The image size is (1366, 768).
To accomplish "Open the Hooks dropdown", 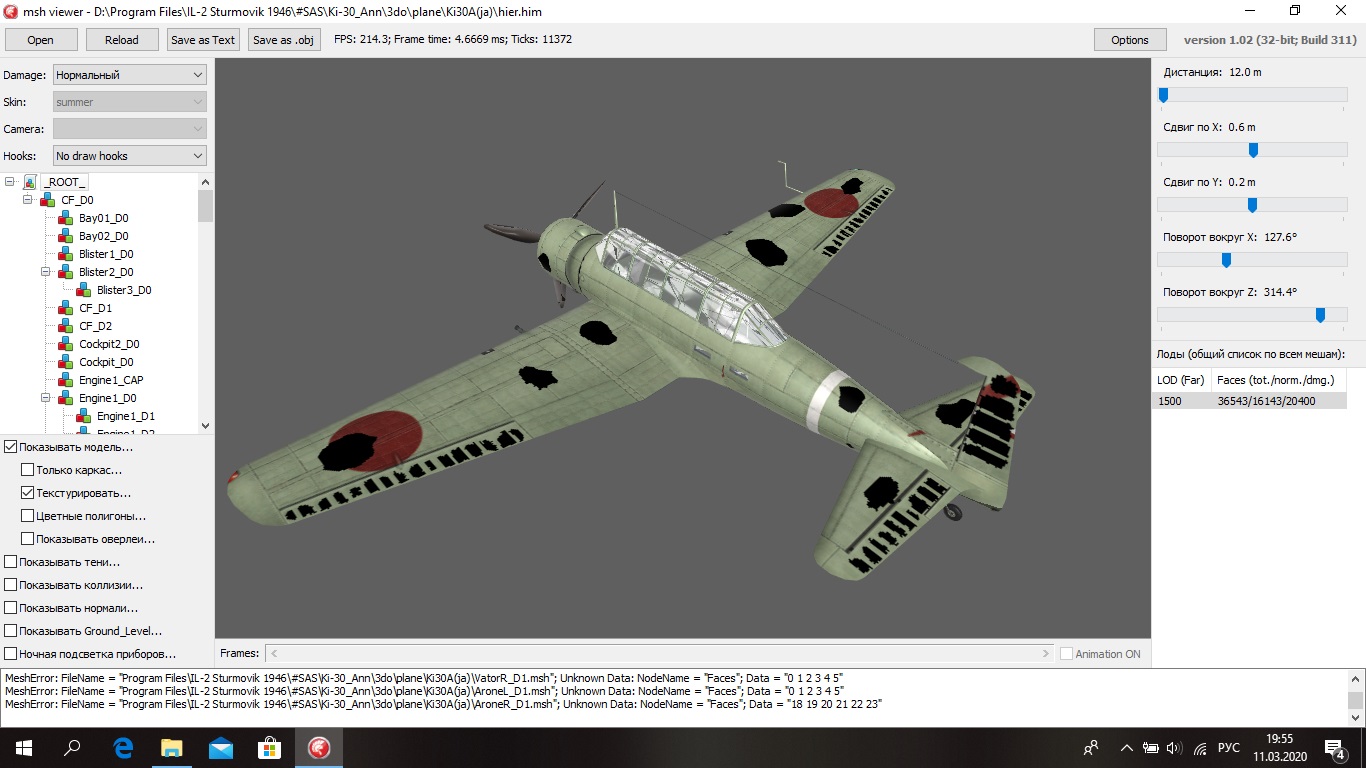I will coord(129,156).
